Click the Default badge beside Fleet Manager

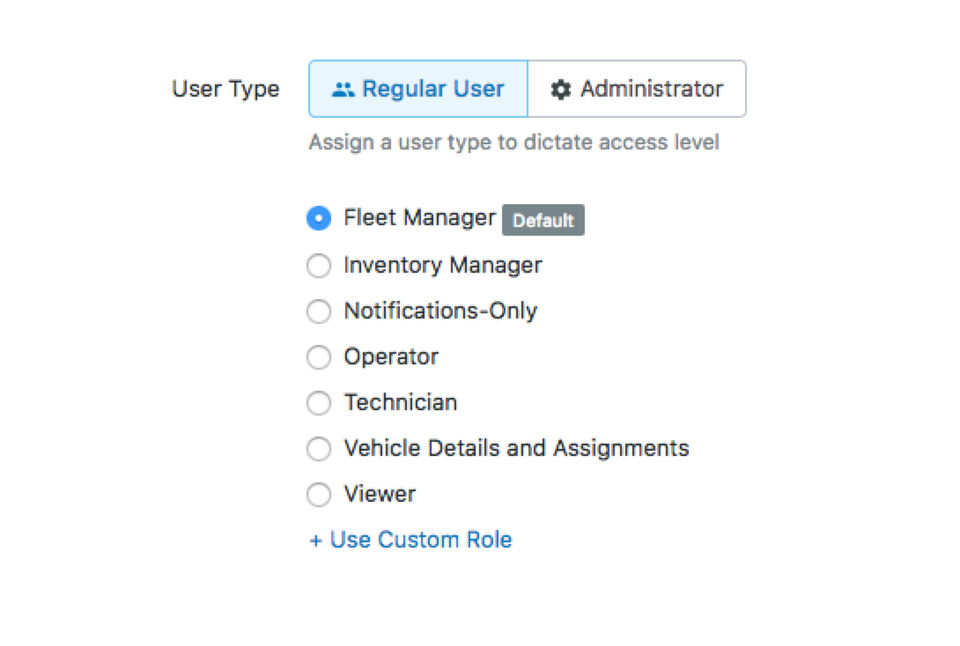pyautogui.click(x=543, y=220)
